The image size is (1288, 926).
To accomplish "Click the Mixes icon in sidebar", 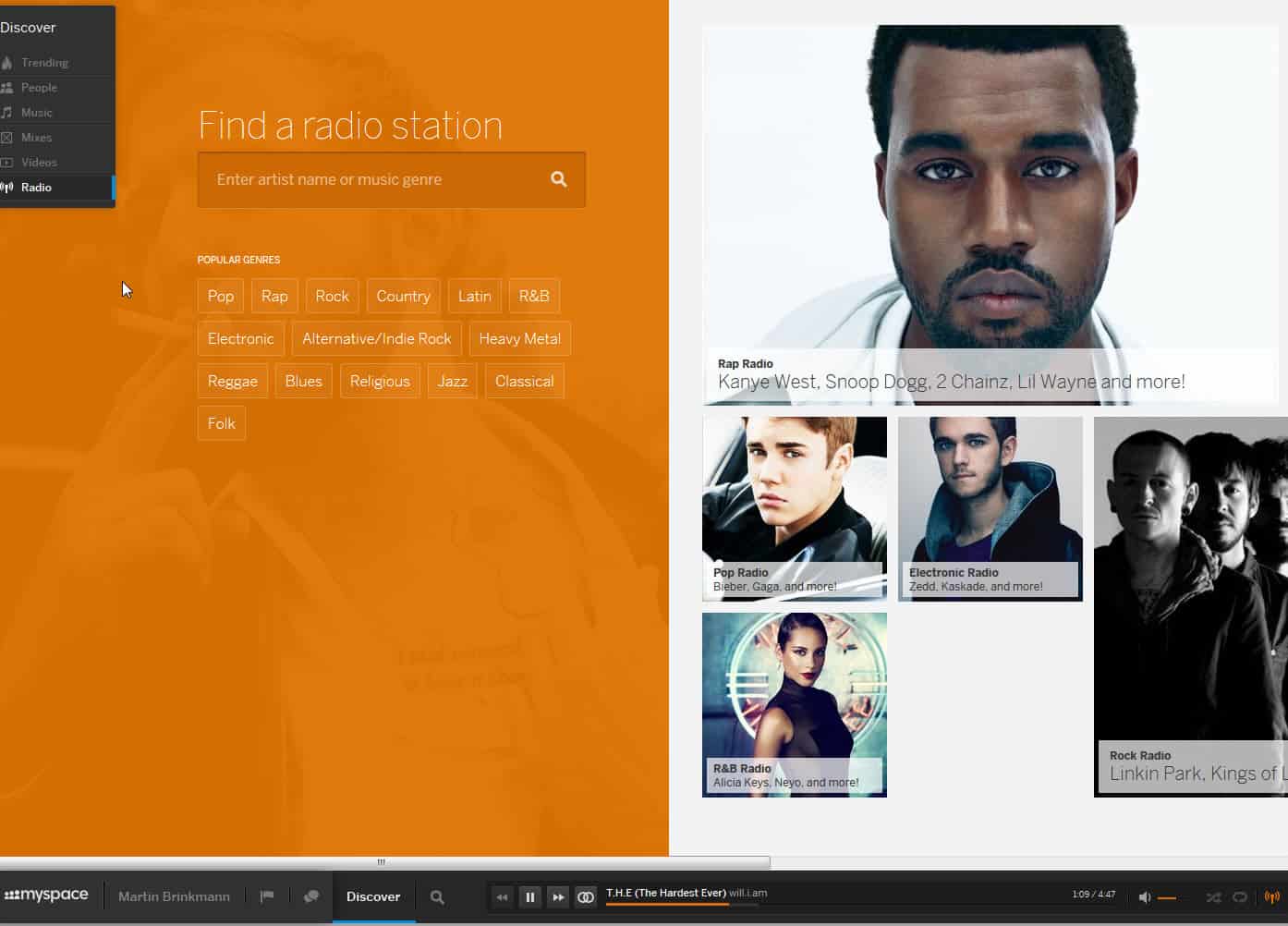I will pyautogui.click(x=7, y=138).
